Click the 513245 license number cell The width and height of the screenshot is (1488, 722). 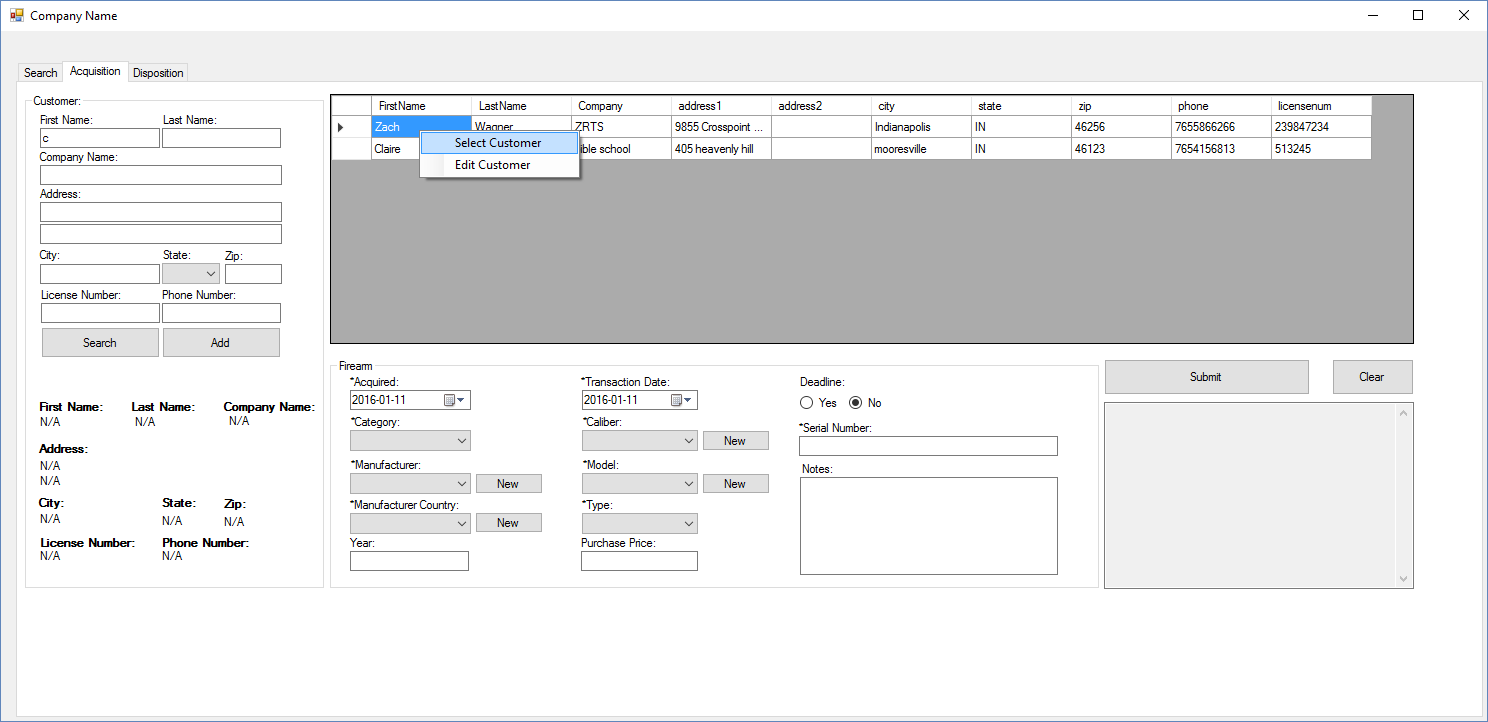pos(1321,149)
